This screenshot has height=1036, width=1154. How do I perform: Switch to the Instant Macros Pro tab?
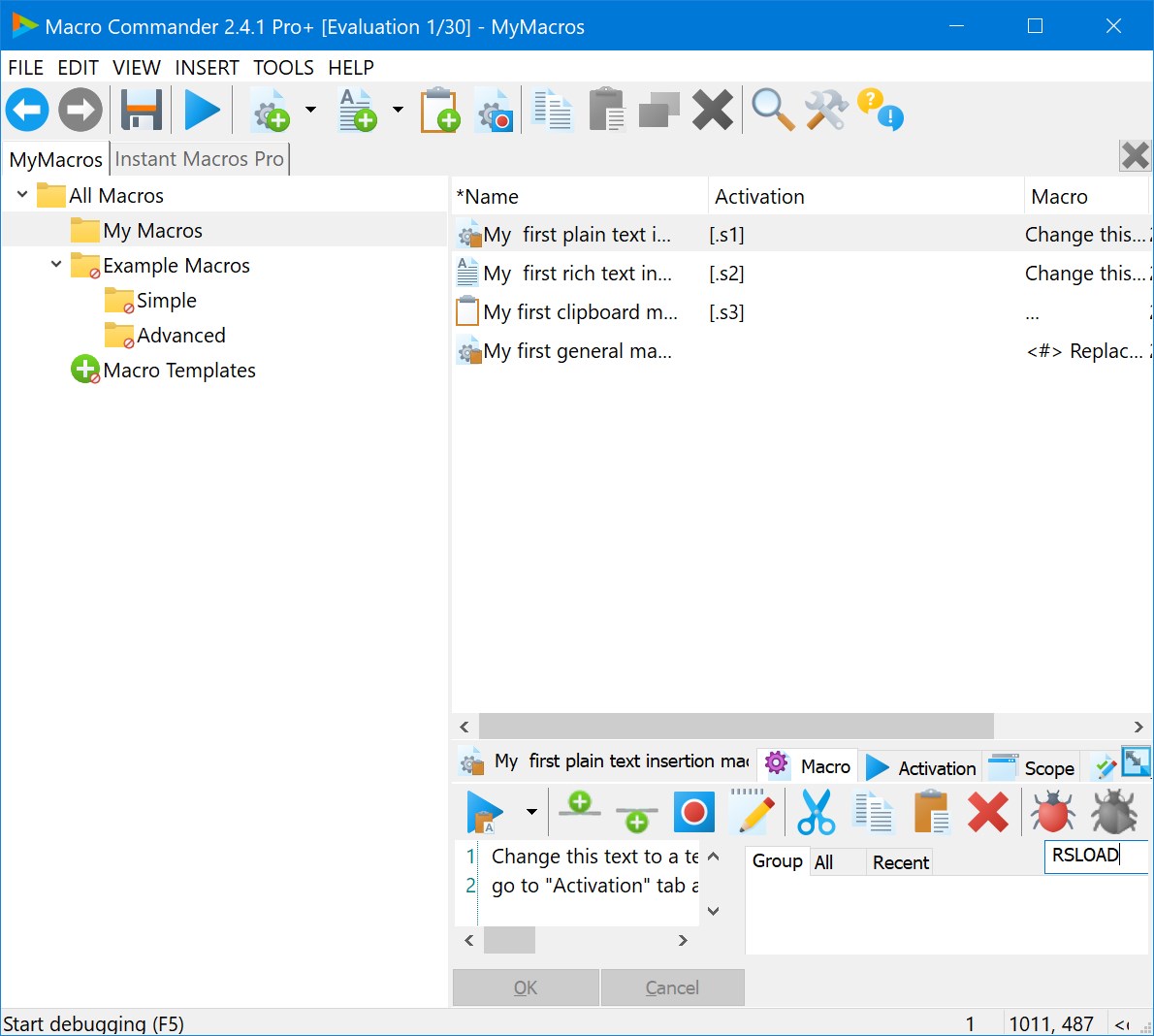[200, 159]
